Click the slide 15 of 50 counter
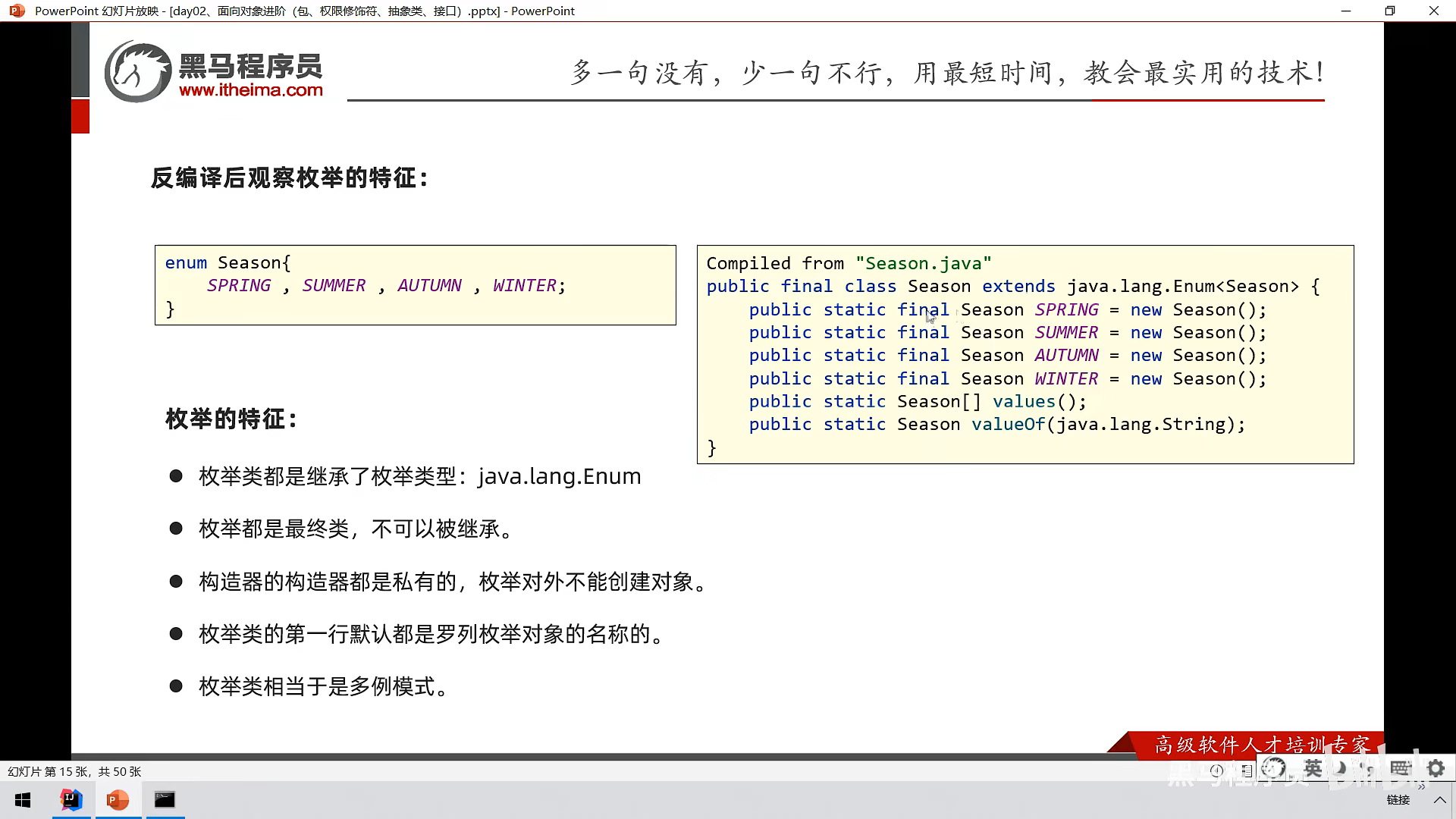1456x819 pixels. [74, 771]
